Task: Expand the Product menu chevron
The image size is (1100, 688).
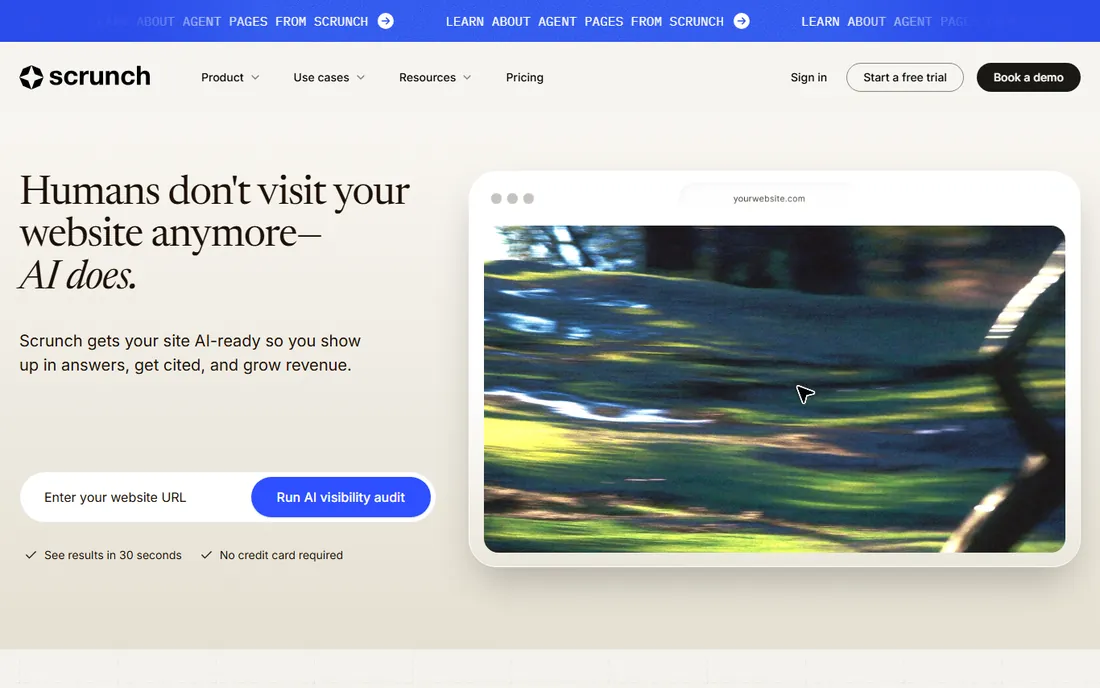Action: pyautogui.click(x=255, y=78)
